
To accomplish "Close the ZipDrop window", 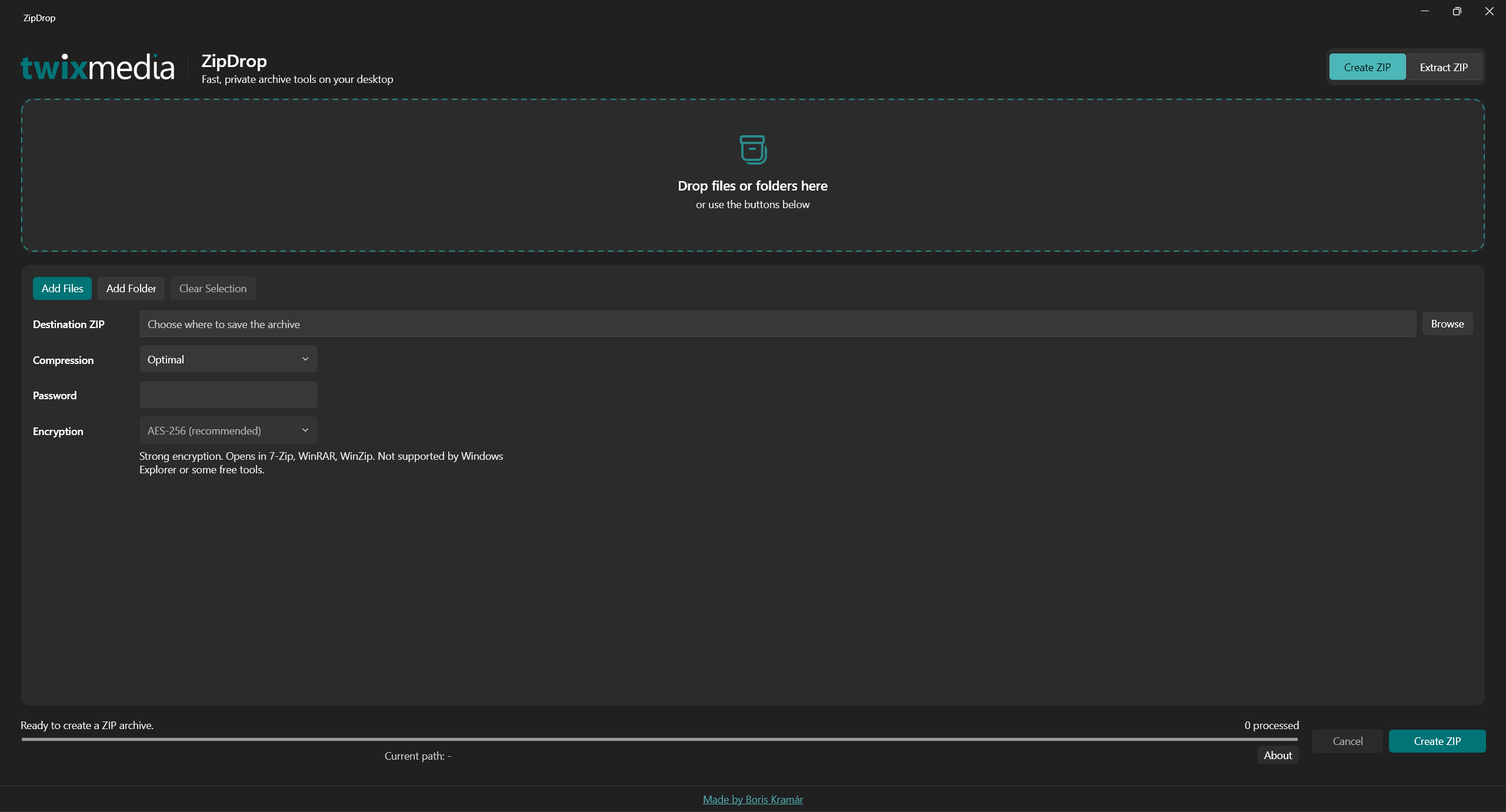I will click(x=1490, y=11).
